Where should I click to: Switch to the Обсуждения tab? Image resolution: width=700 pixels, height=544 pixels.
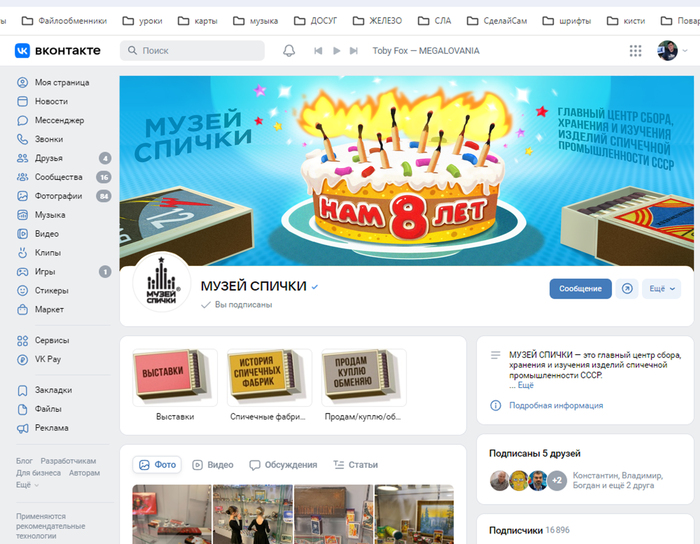coord(283,465)
